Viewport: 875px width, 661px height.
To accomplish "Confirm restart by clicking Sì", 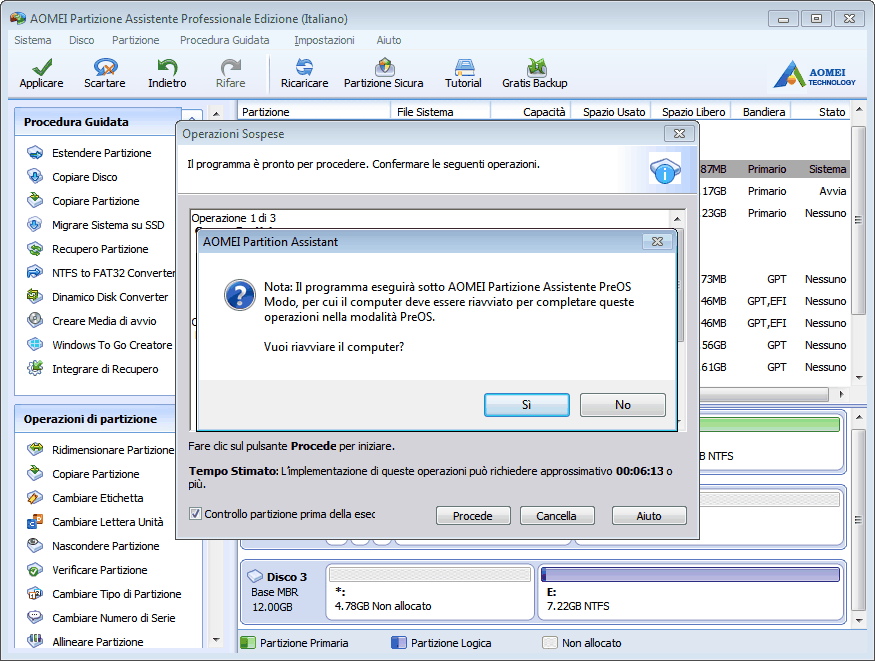I will (x=527, y=405).
